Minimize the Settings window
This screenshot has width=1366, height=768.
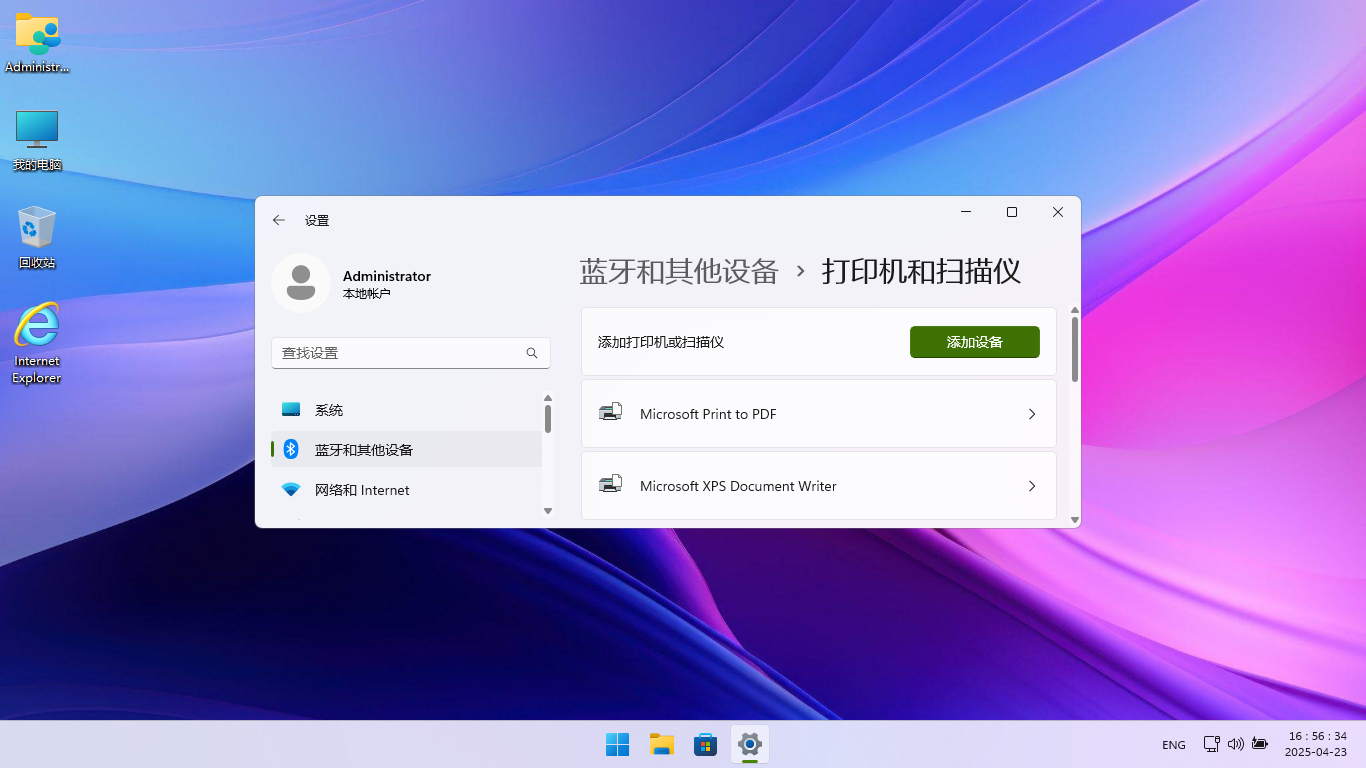click(x=966, y=212)
